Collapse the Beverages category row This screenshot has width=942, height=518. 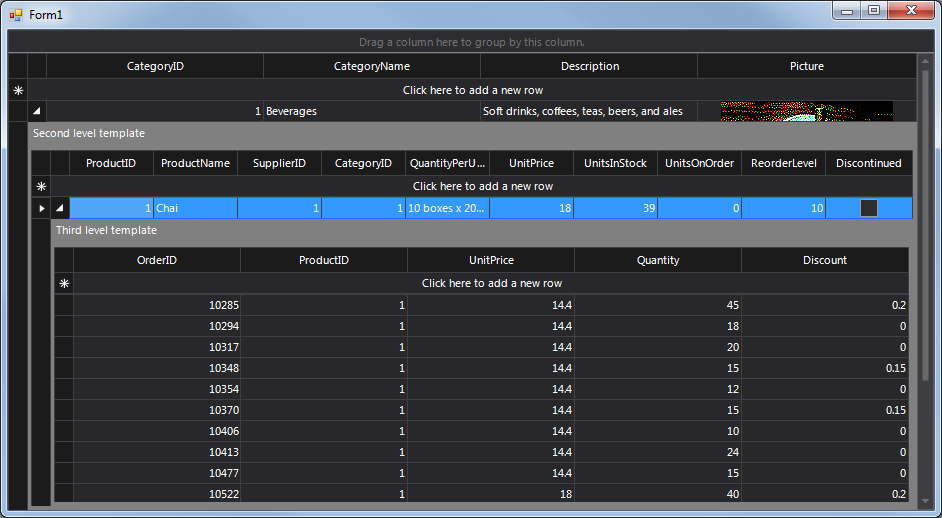pos(37,111)
